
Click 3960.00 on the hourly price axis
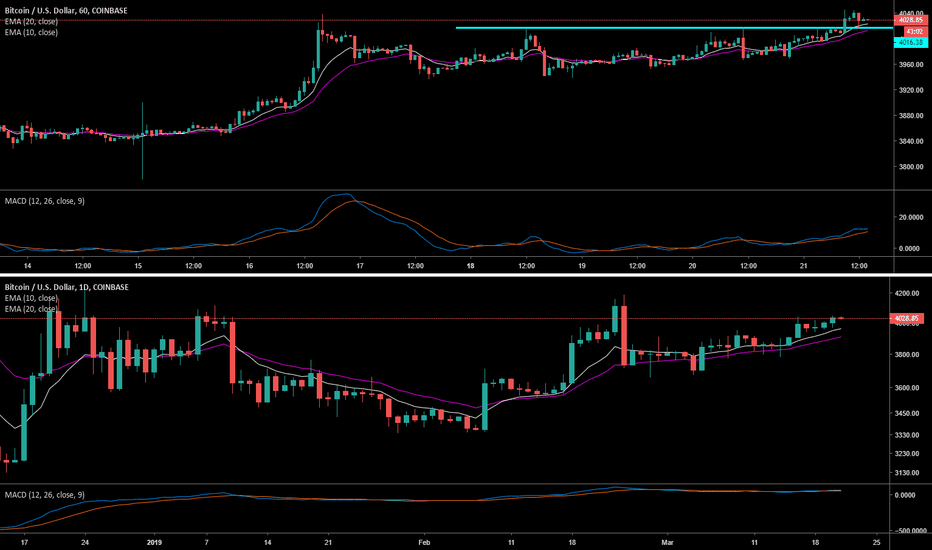911,64
